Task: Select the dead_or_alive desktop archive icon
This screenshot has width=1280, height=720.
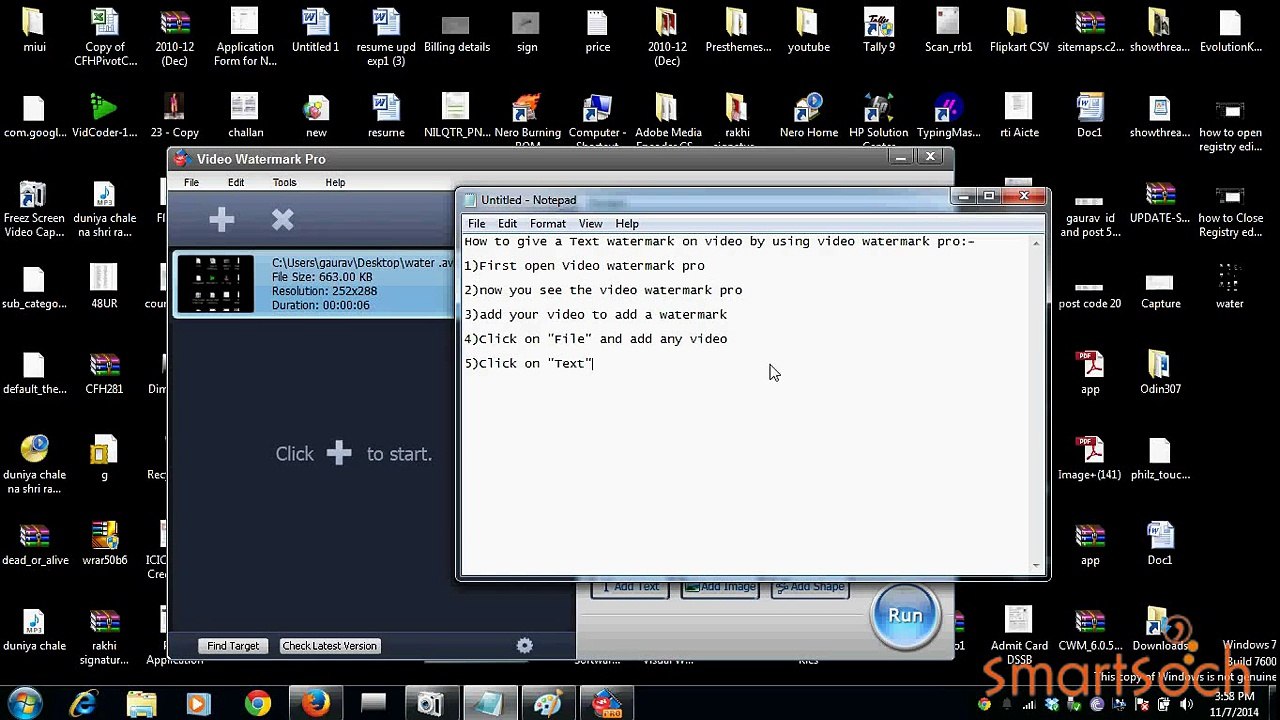Action: [x=34, y=545]
